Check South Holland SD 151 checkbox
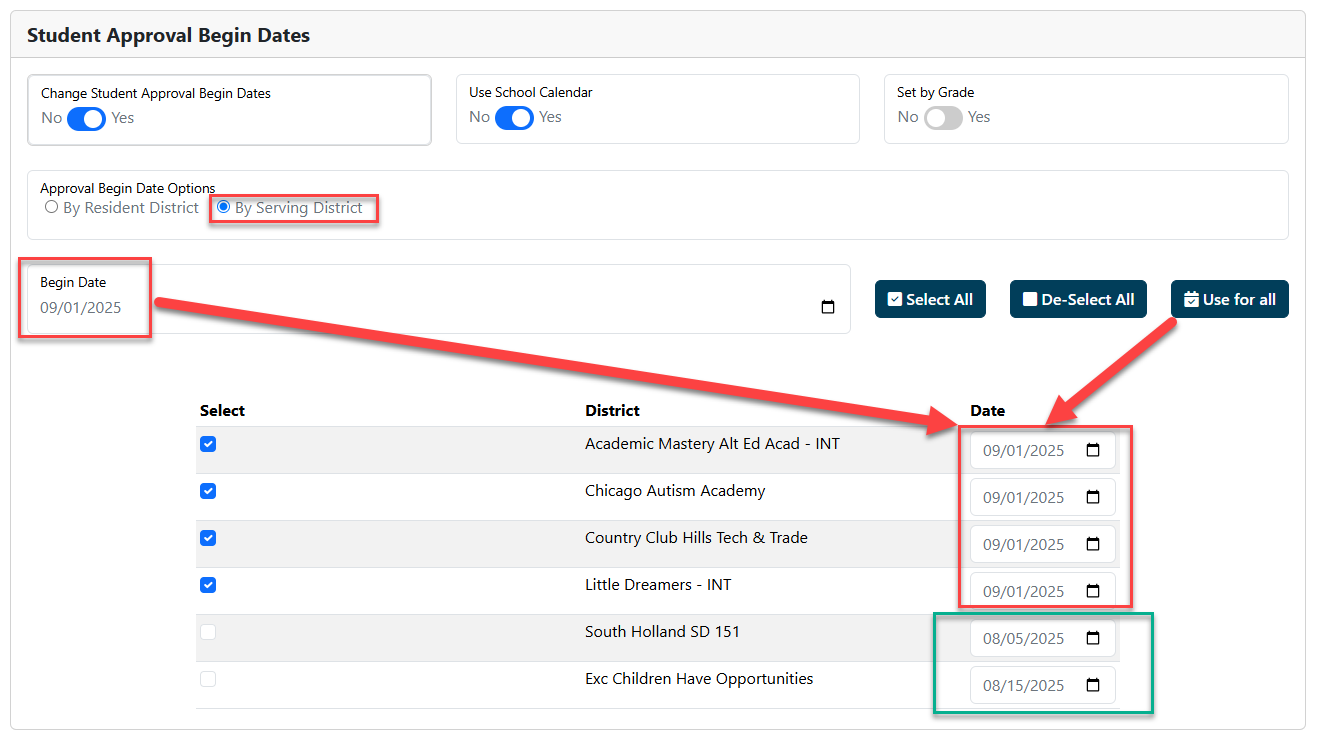1320x746 pixels. coord(208,632)
